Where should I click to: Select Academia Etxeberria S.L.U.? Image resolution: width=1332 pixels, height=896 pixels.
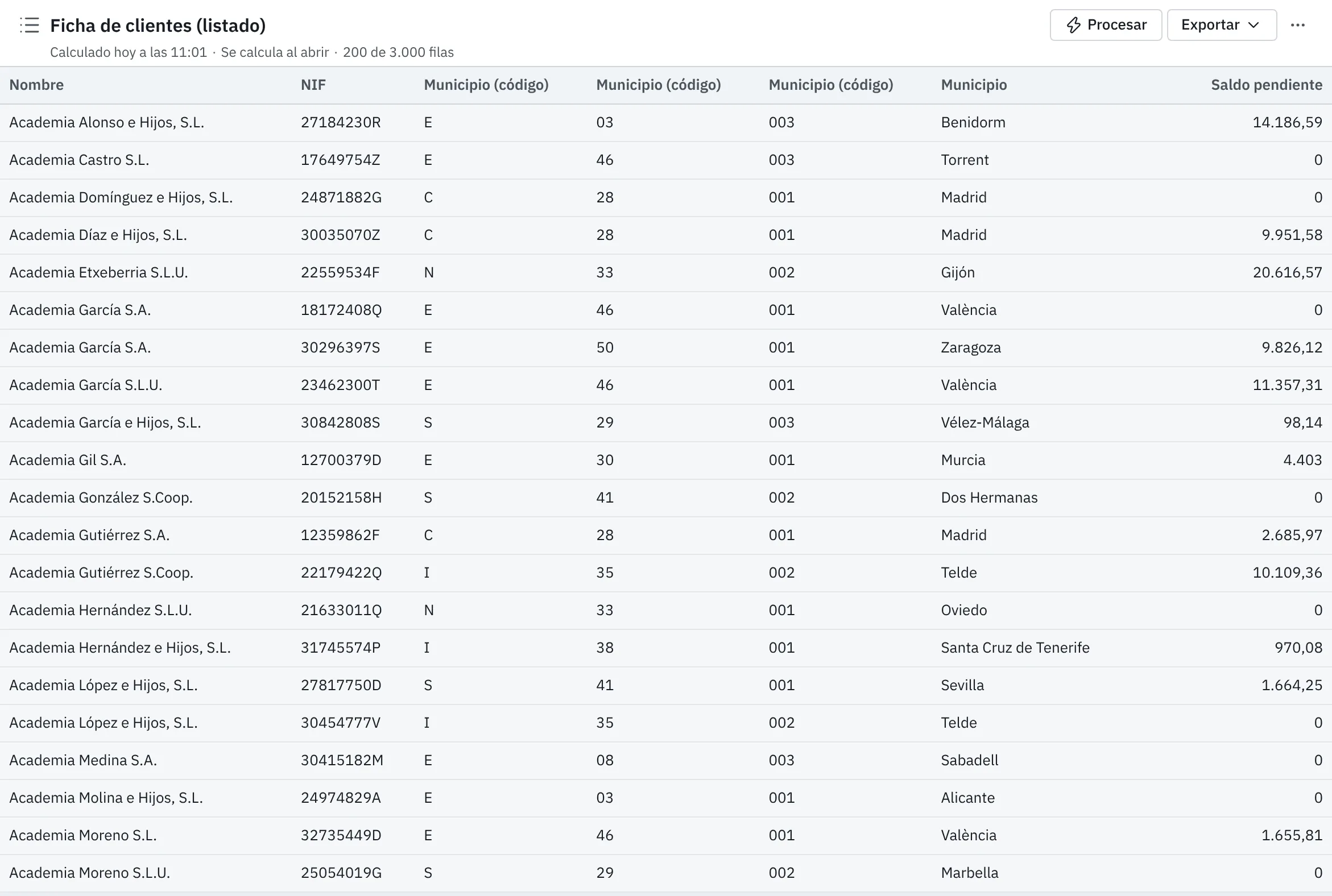tap(99, 272)
